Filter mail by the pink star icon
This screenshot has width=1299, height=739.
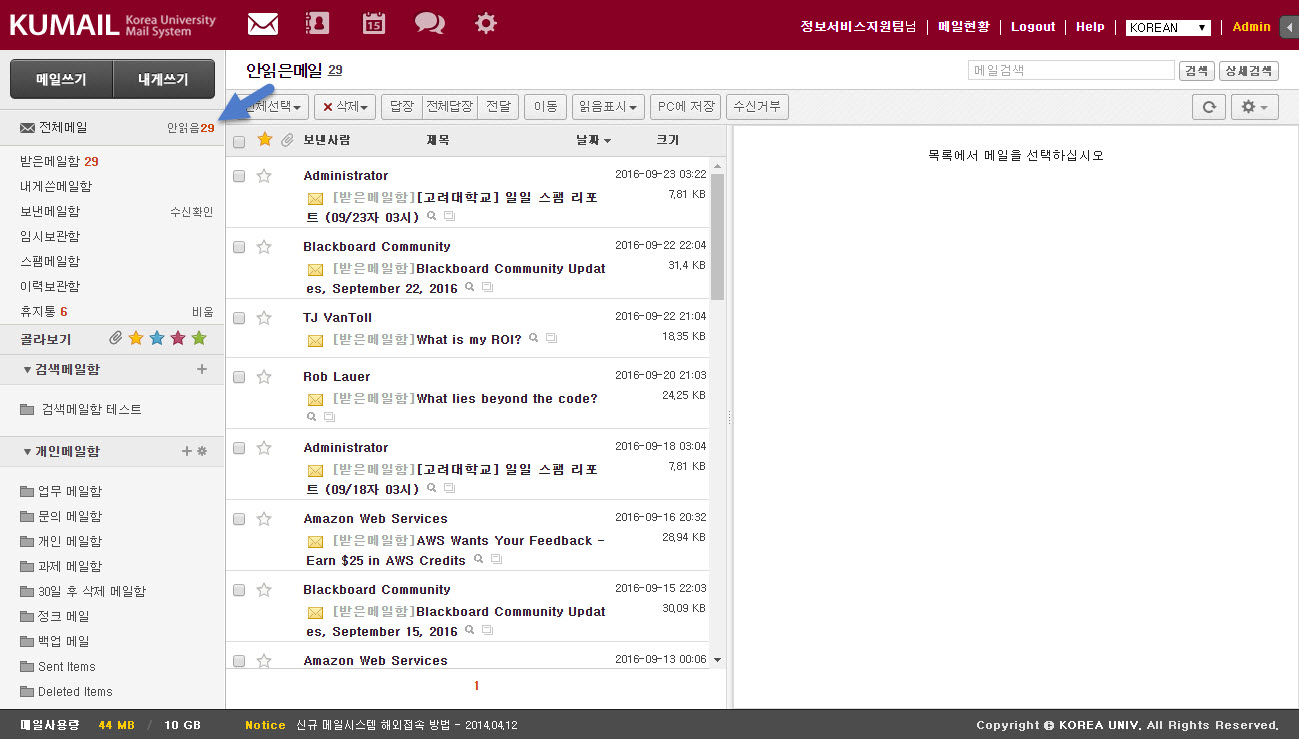pos(178,339)
